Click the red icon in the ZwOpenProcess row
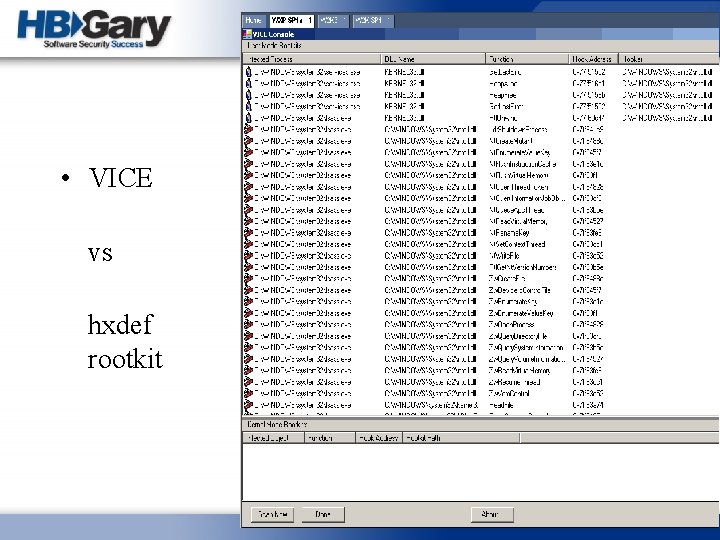 click(x=248, y=325)
